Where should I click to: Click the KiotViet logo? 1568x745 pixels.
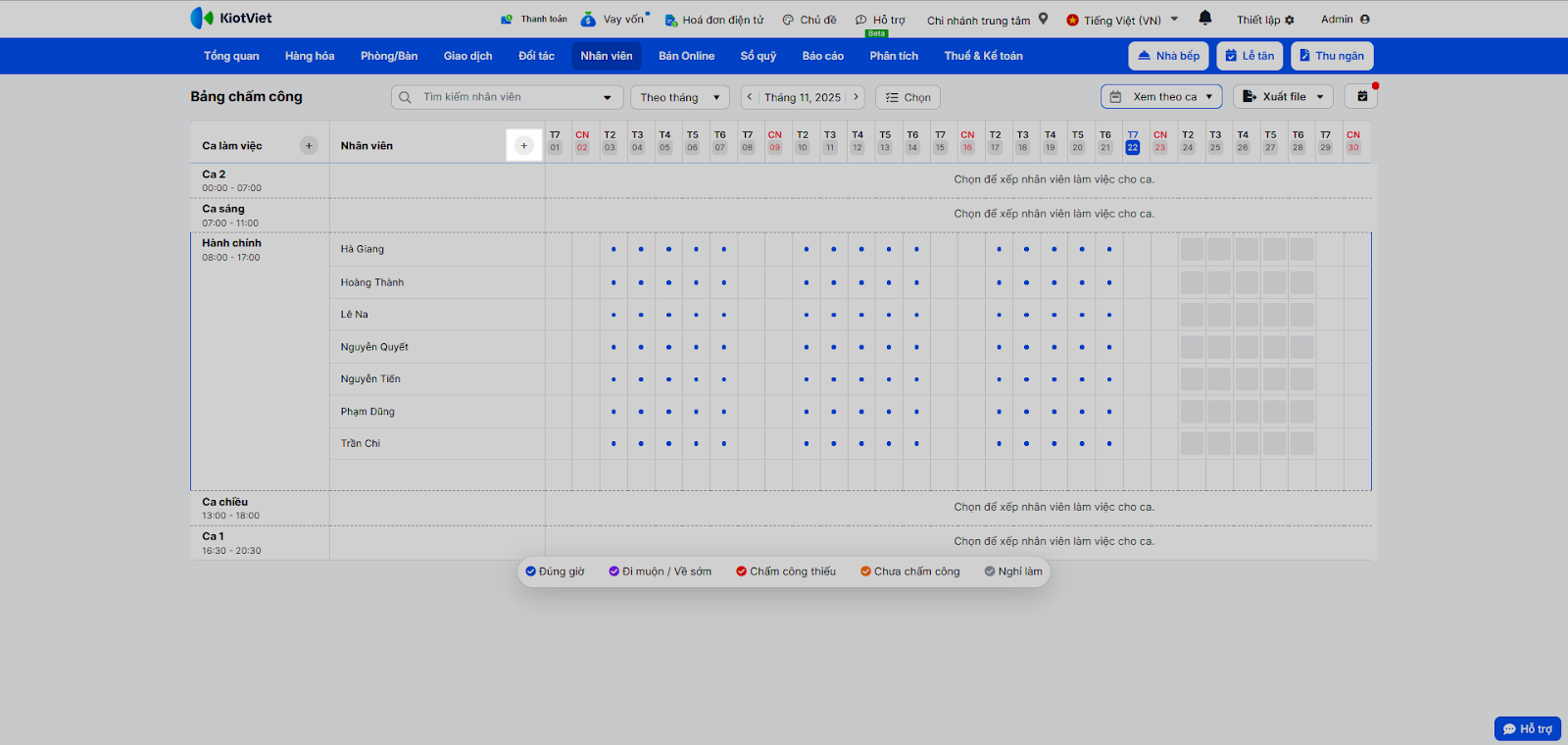point(231,19)
